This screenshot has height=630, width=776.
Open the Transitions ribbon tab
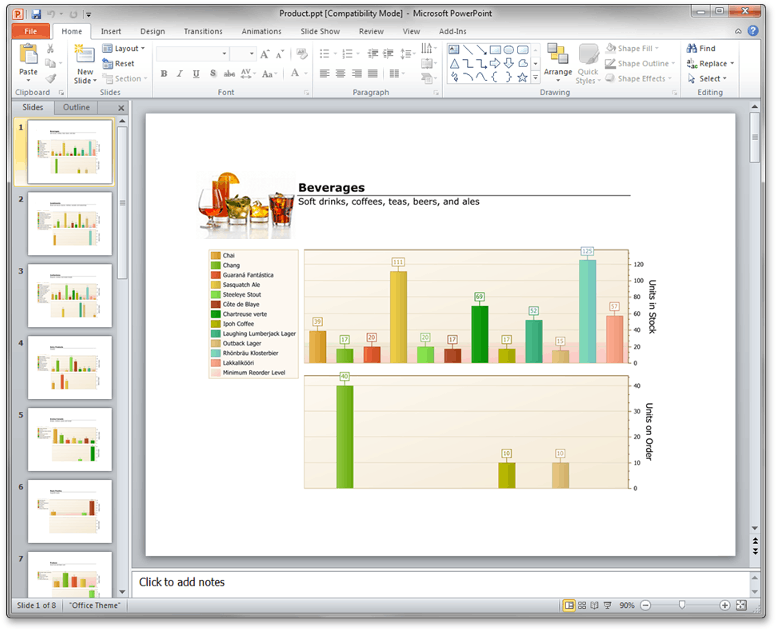tap(203, 31)
